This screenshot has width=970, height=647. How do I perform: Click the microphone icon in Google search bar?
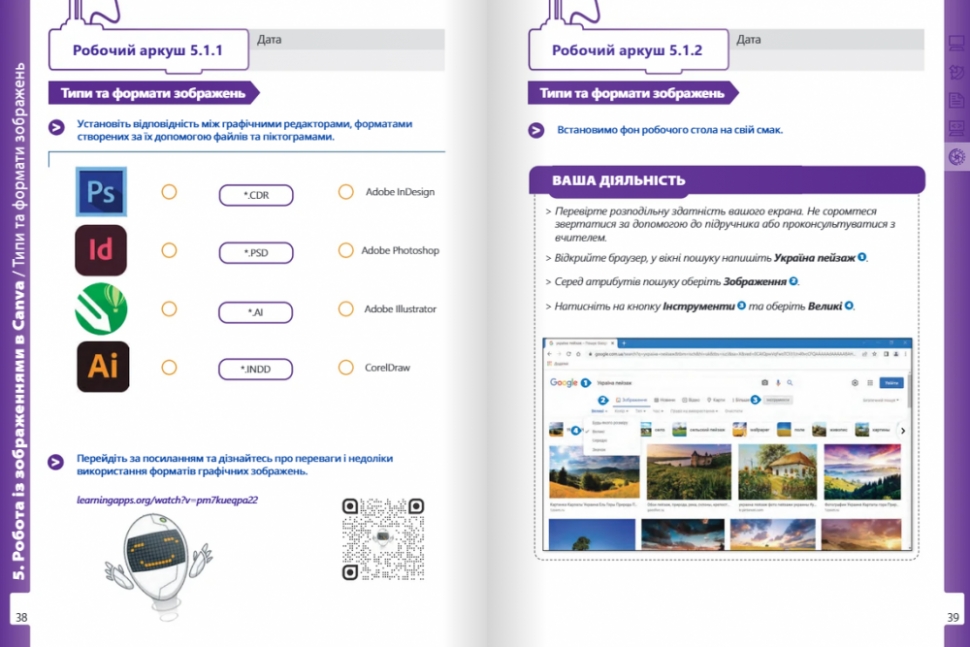pyautogui.click(x=778, y=383)
